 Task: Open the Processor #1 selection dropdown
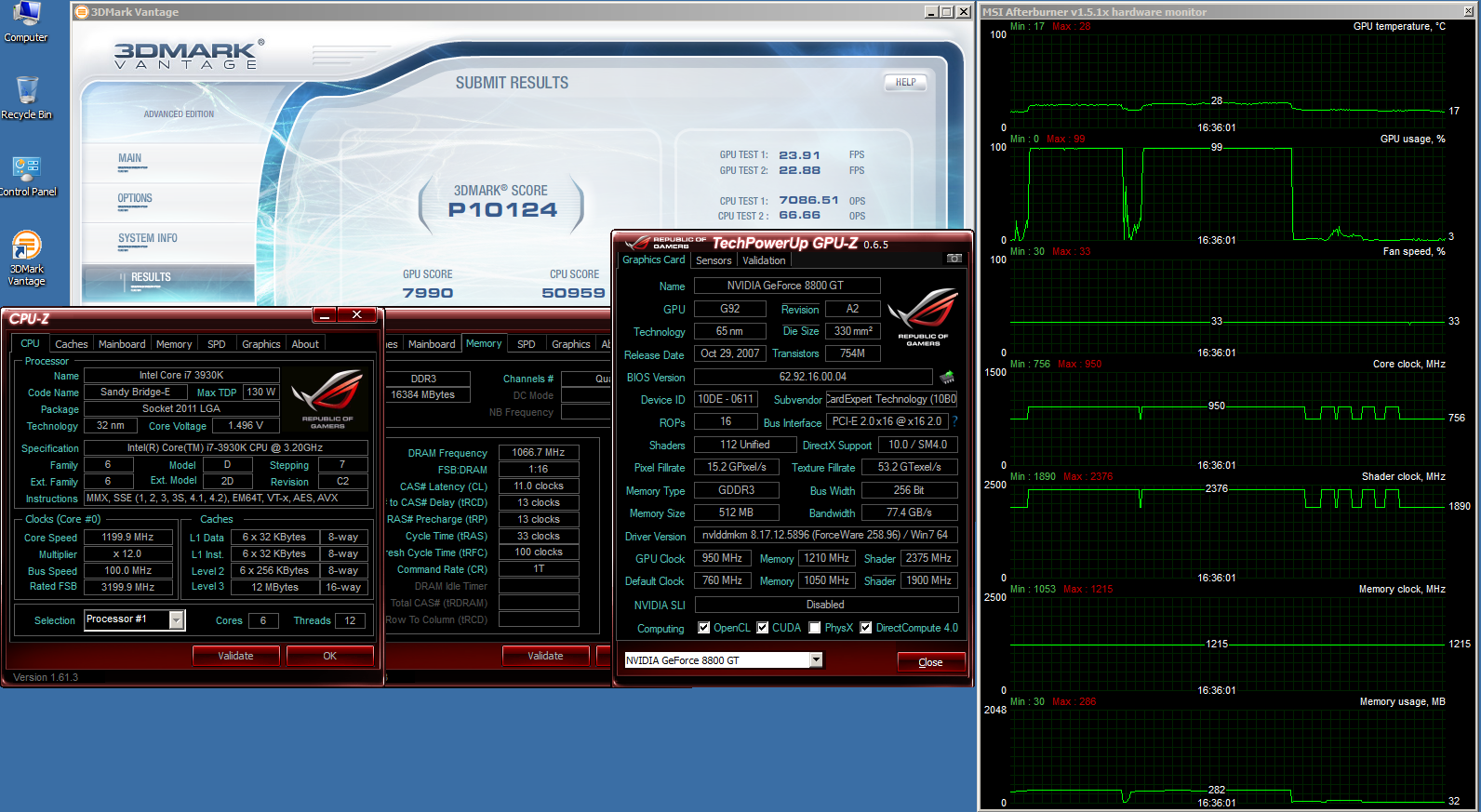click(x=176, y=620)
